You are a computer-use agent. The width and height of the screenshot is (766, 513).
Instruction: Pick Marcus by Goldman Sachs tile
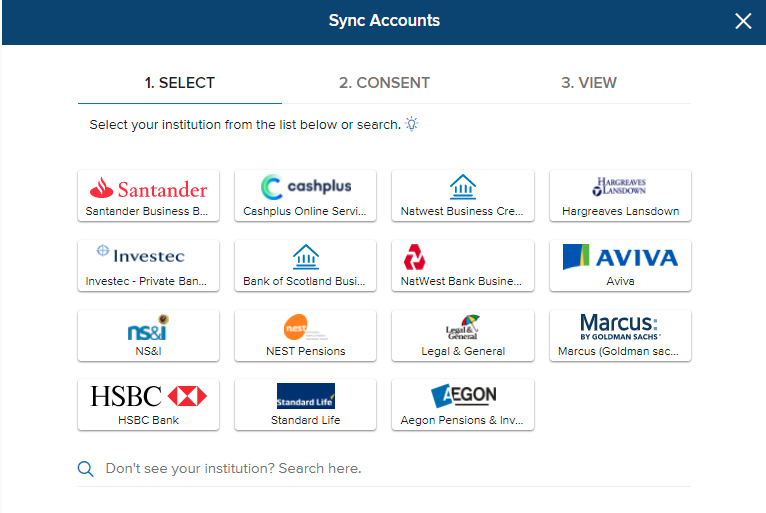point(620,335)
